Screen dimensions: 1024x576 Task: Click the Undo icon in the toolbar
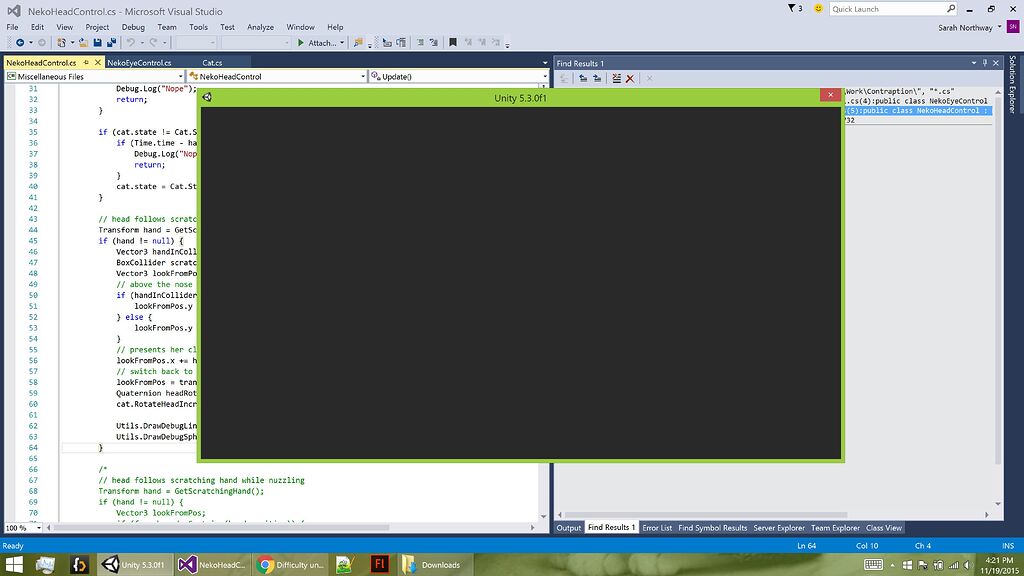[x=131, y=42]
